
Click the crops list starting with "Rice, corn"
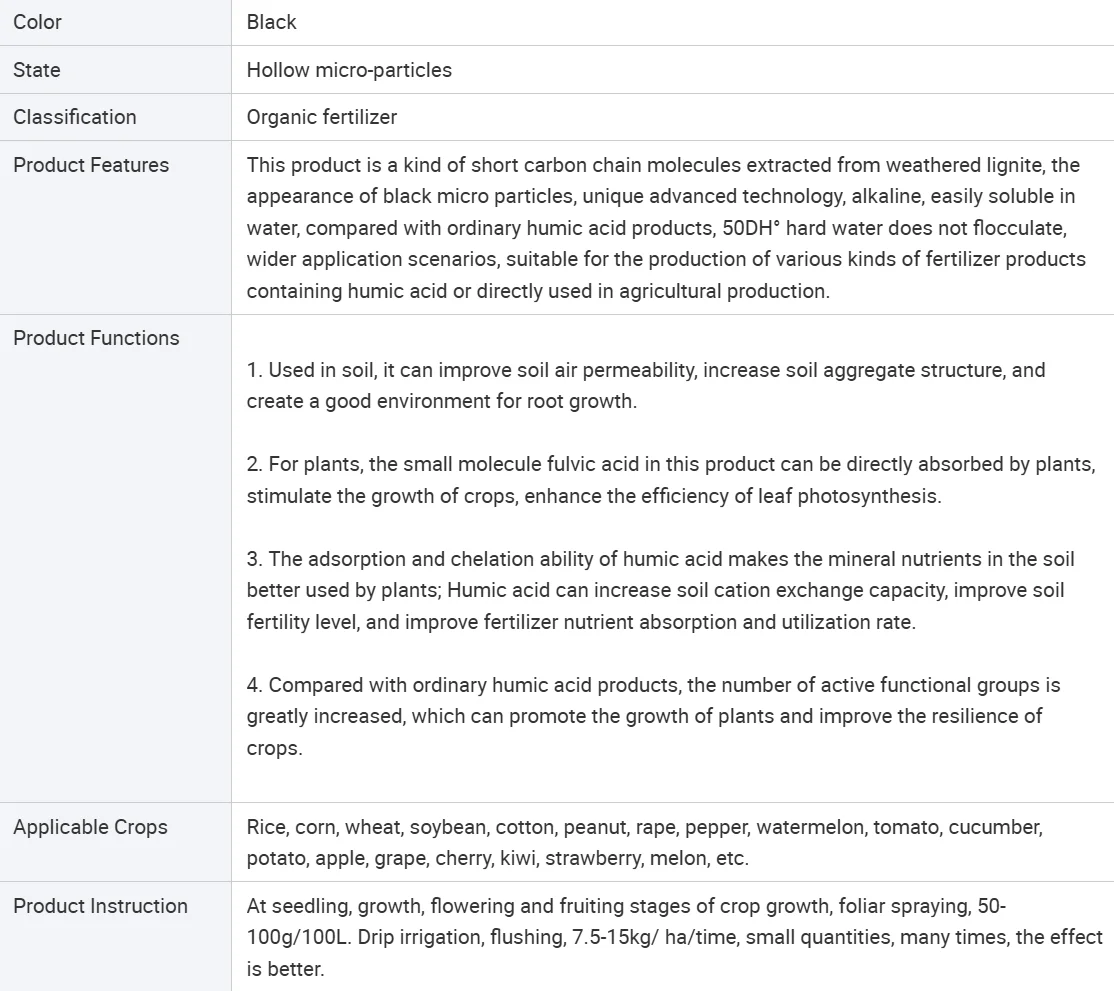click(644, 827)
